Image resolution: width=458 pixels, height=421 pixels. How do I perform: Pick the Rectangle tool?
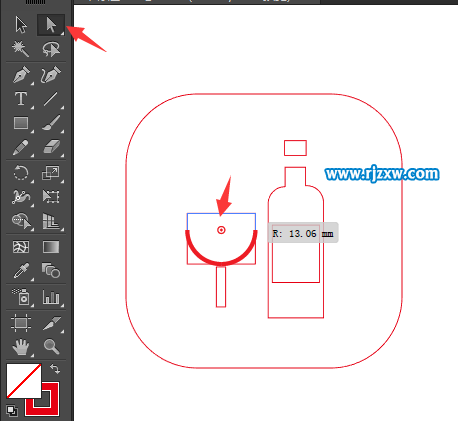click(x=21, y=123)
